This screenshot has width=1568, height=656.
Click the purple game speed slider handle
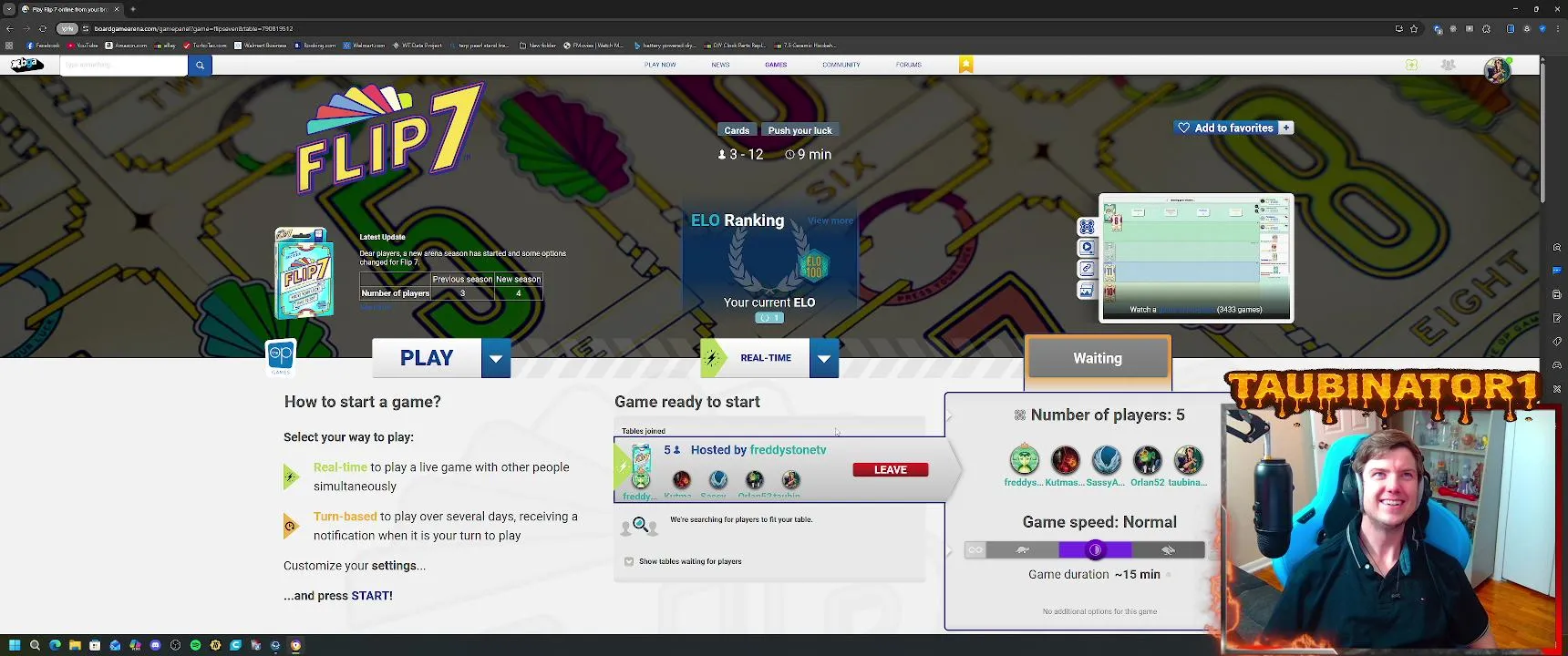point(1096,549)
